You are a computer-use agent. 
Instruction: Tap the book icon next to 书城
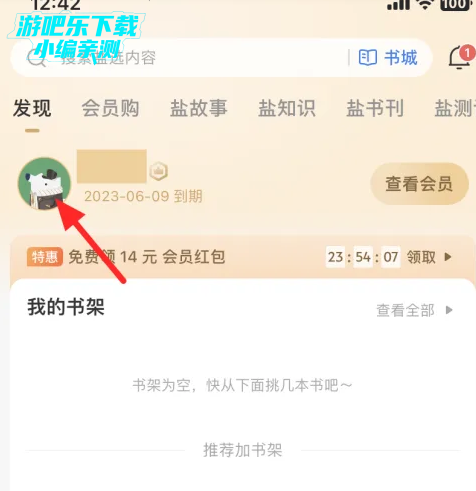[368, 58]
